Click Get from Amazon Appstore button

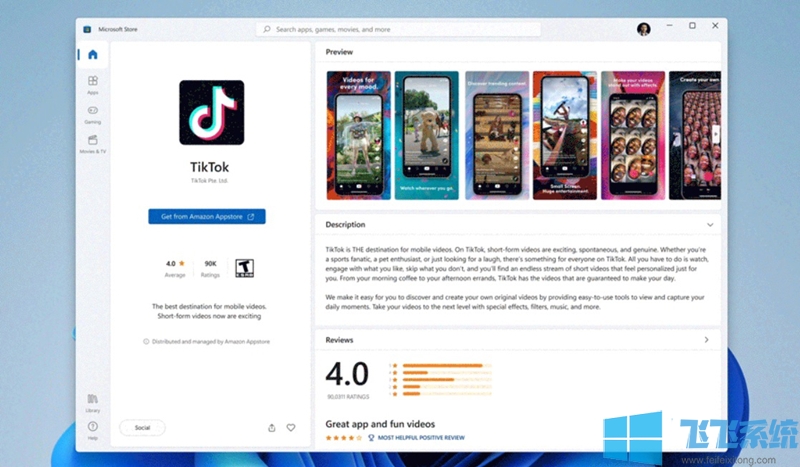point(206,216)
